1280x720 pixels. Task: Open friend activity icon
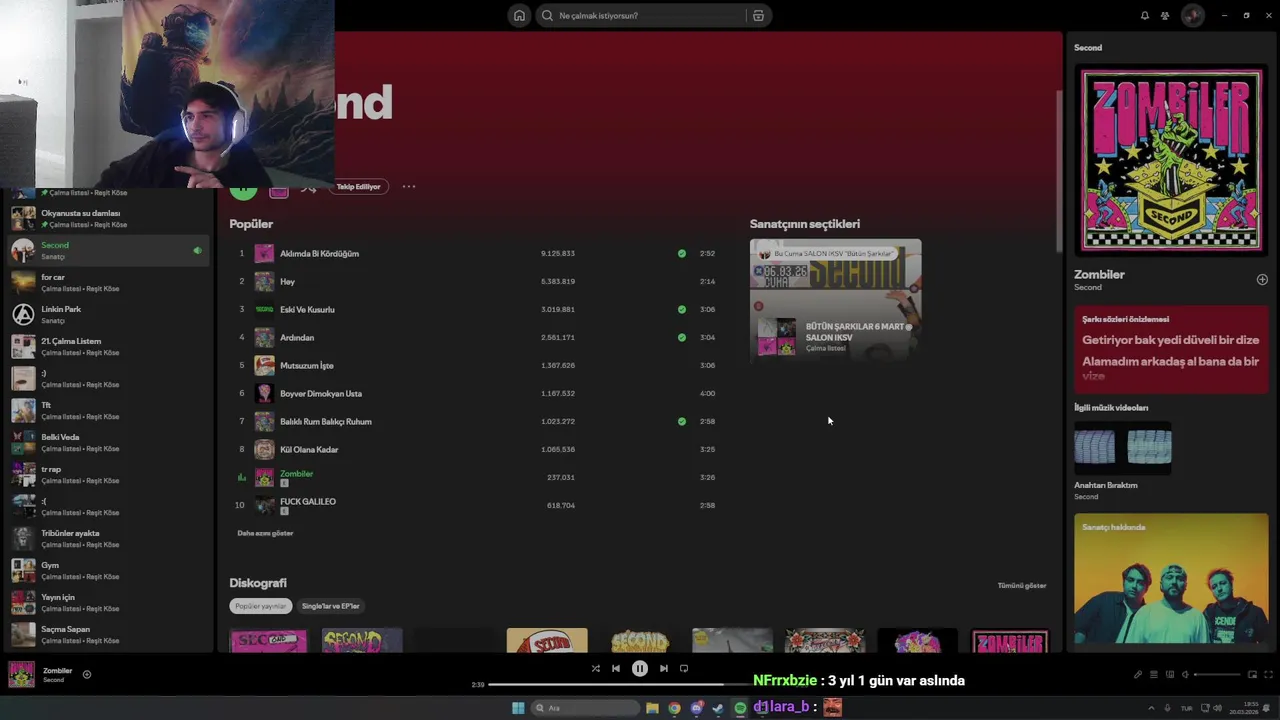pos(1165,15)
